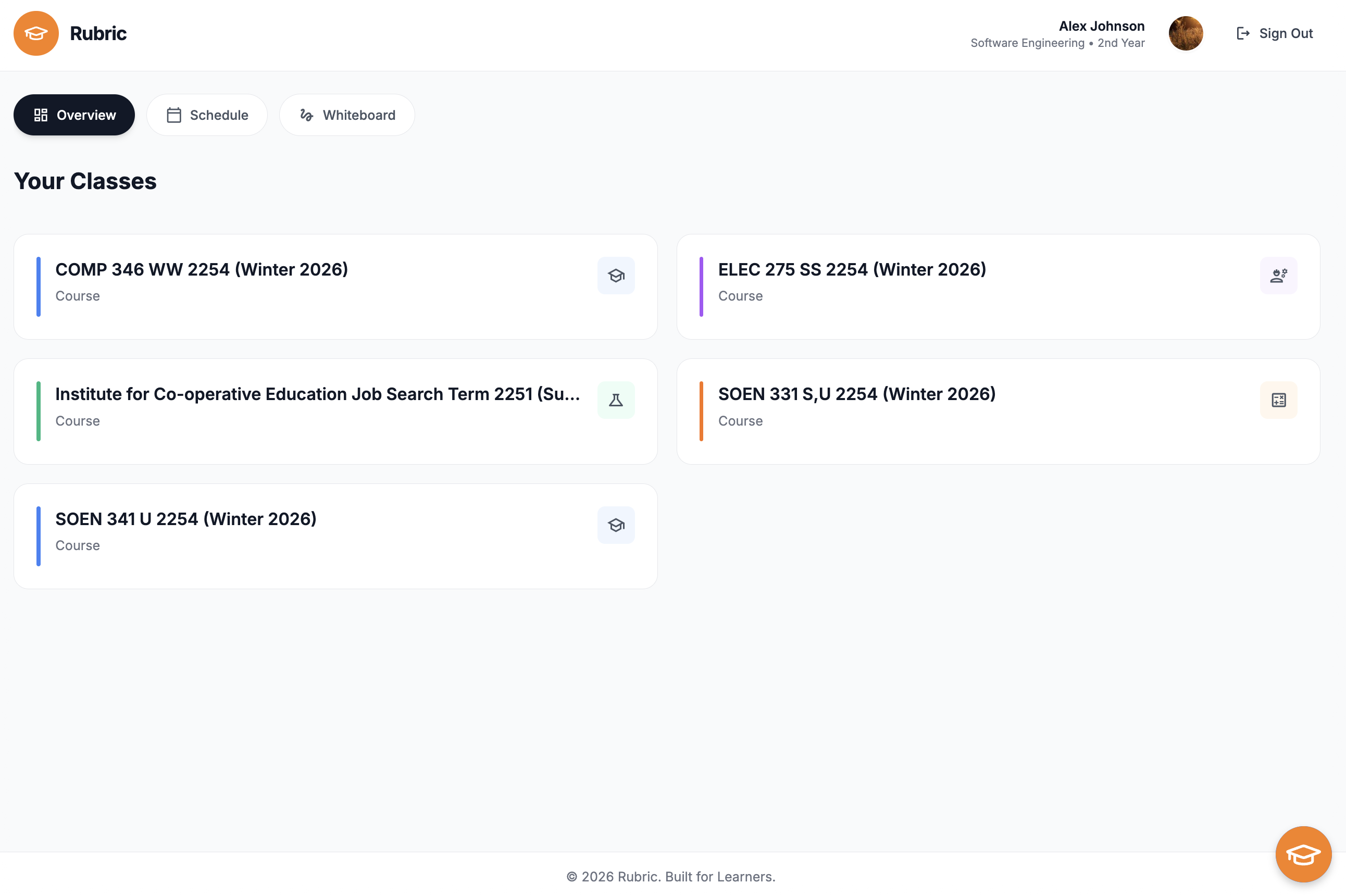Select the SOEN 331 S,U 2254 course title
This screenshot has height=896, width=1346.
point(856,394)
